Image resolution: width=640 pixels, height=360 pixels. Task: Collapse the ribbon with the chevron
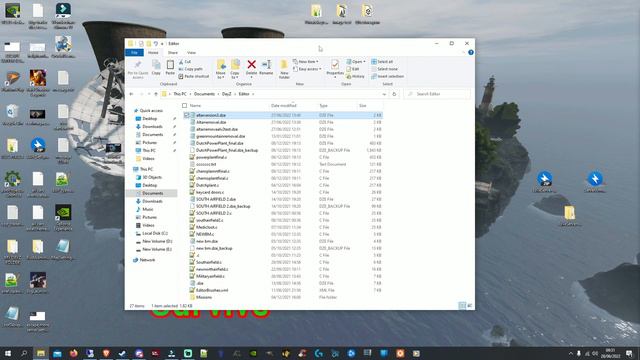[x=463, y=52]
